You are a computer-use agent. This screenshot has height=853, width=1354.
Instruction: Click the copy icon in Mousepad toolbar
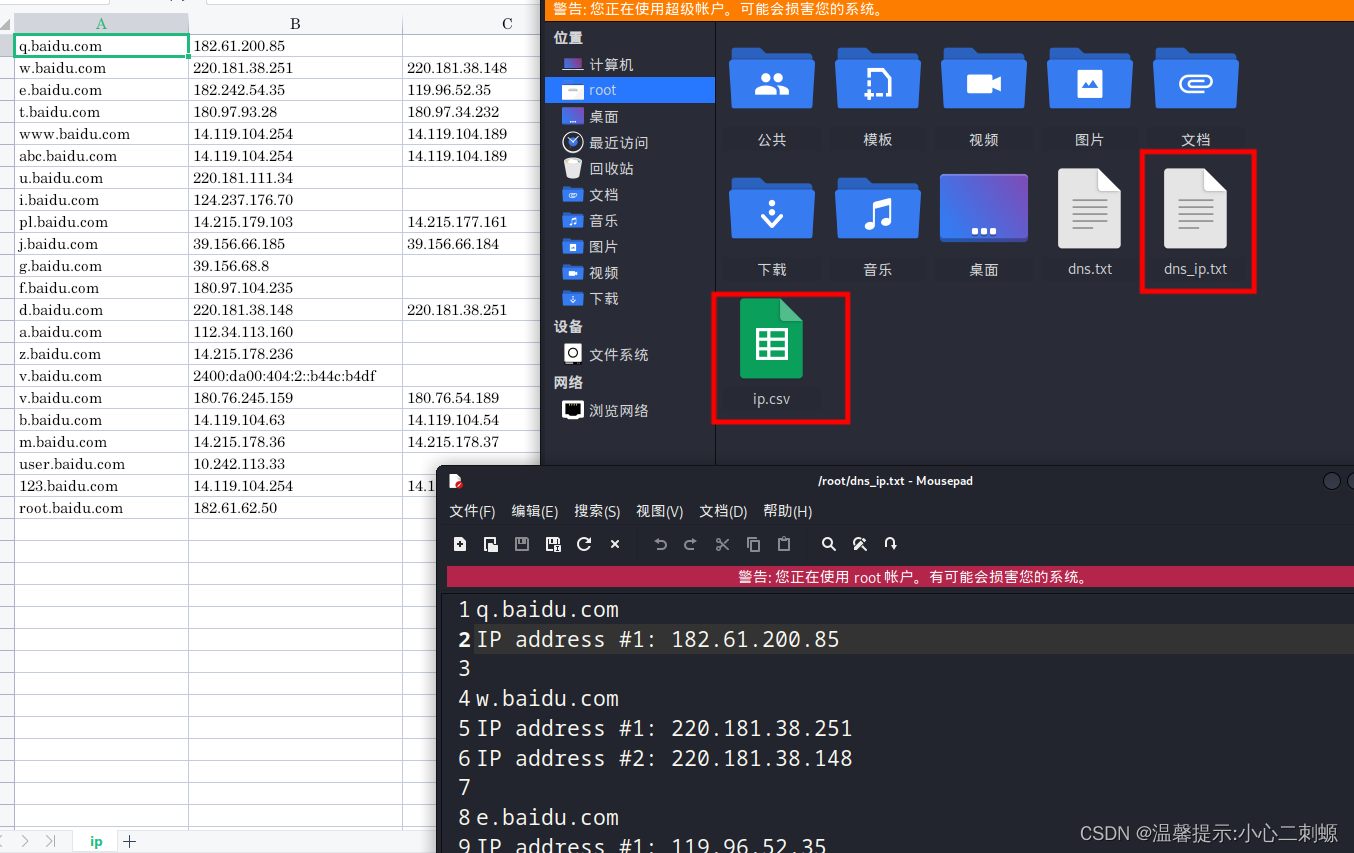click(753, 544)
